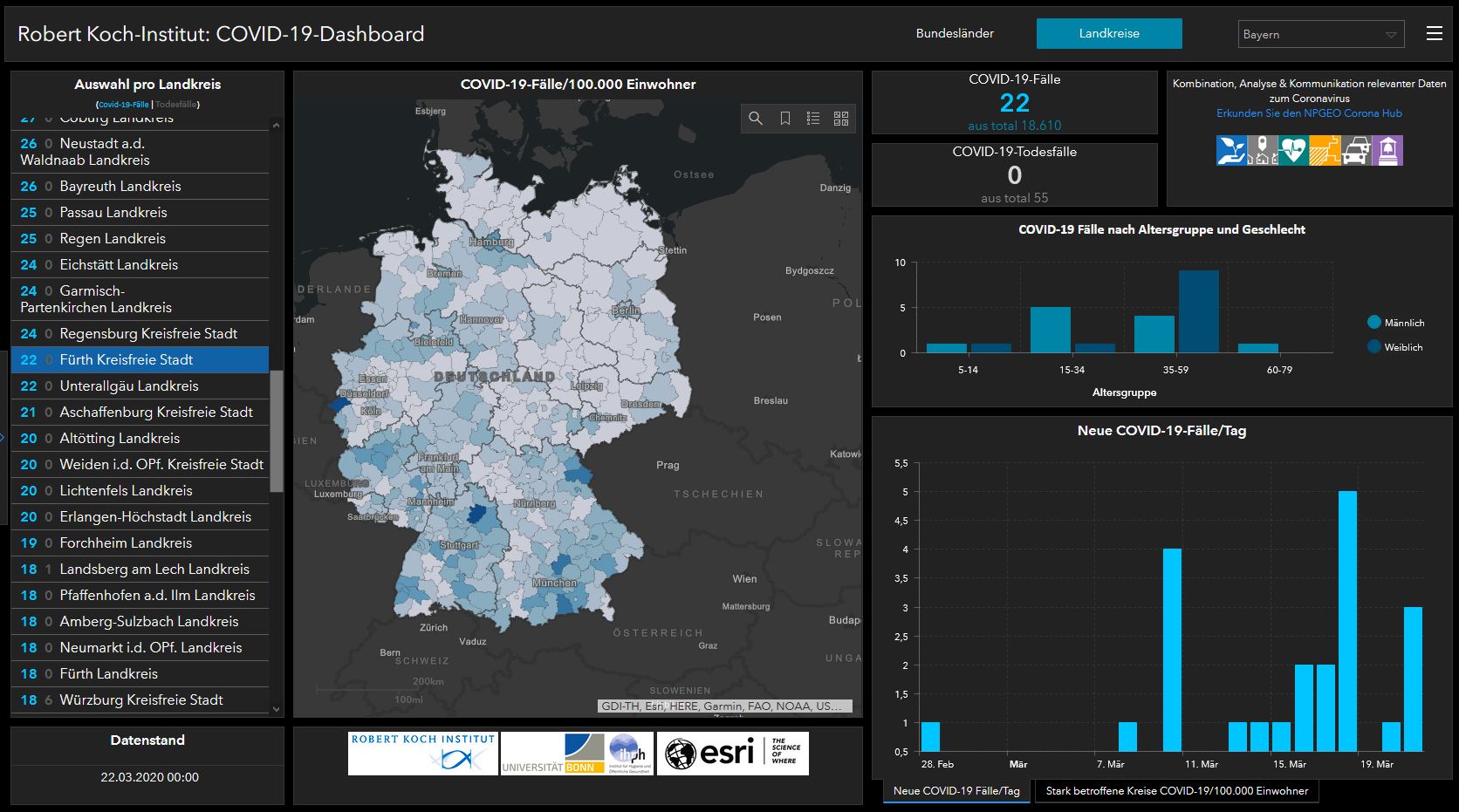Click the purple bell tower icon
The width and height of the screenshot is (1459, 812).
(1387, 150)
